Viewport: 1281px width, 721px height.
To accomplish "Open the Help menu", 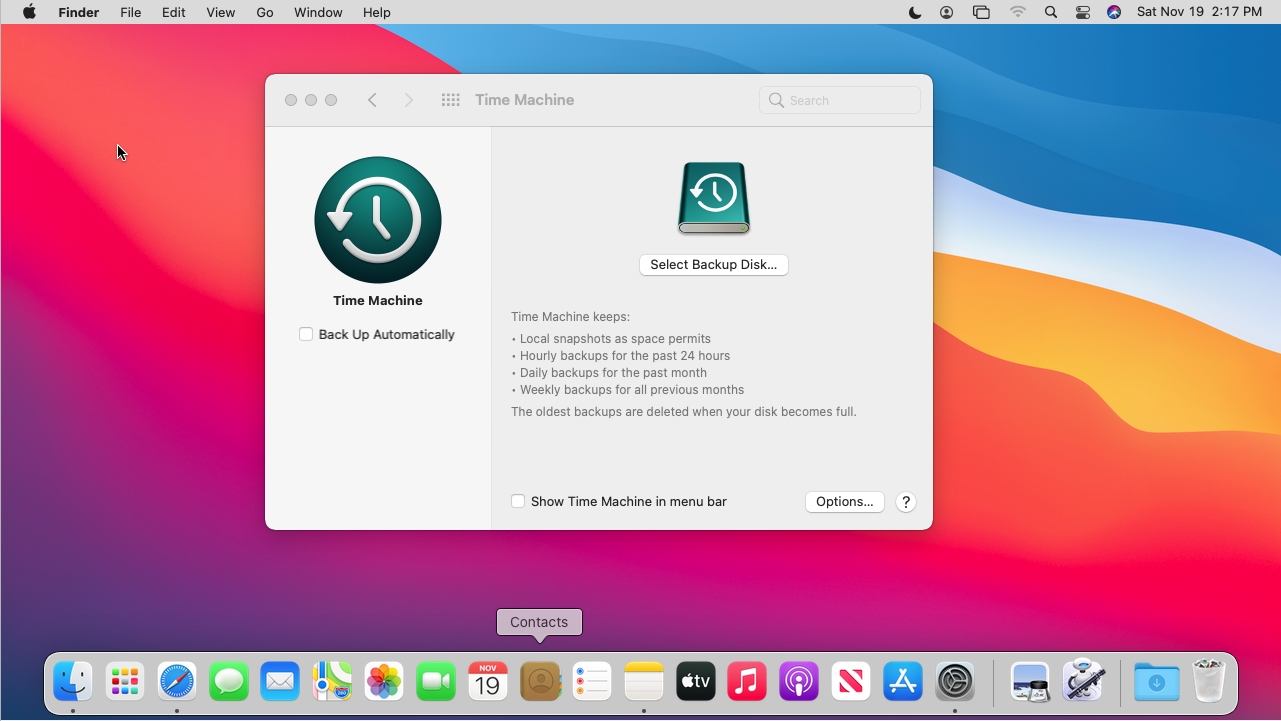I will 377,12.
